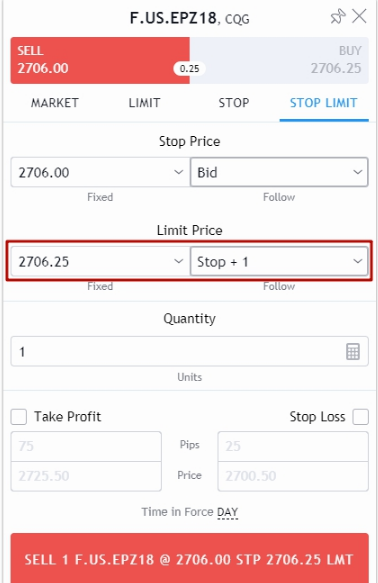Switch to the LIMIT order tab
378x583 pixels.
click(x=144, y=103)
